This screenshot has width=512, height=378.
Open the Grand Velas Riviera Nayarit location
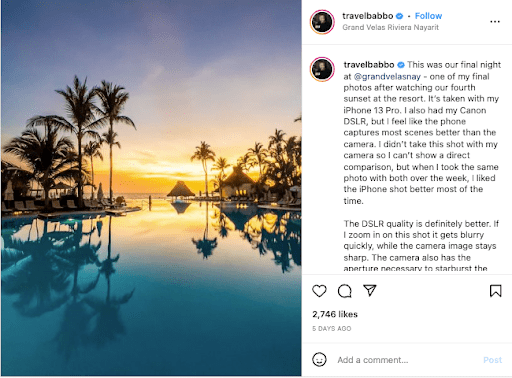click(x=390, y=27)
